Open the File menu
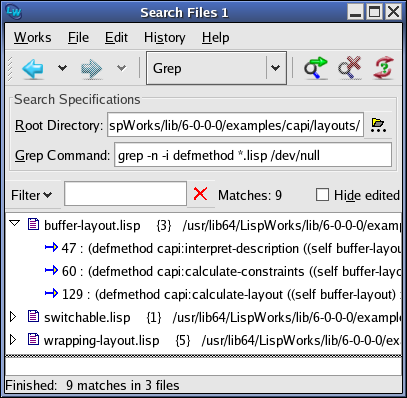The width and height of the screenshot is (407, 398). [78, 37]
